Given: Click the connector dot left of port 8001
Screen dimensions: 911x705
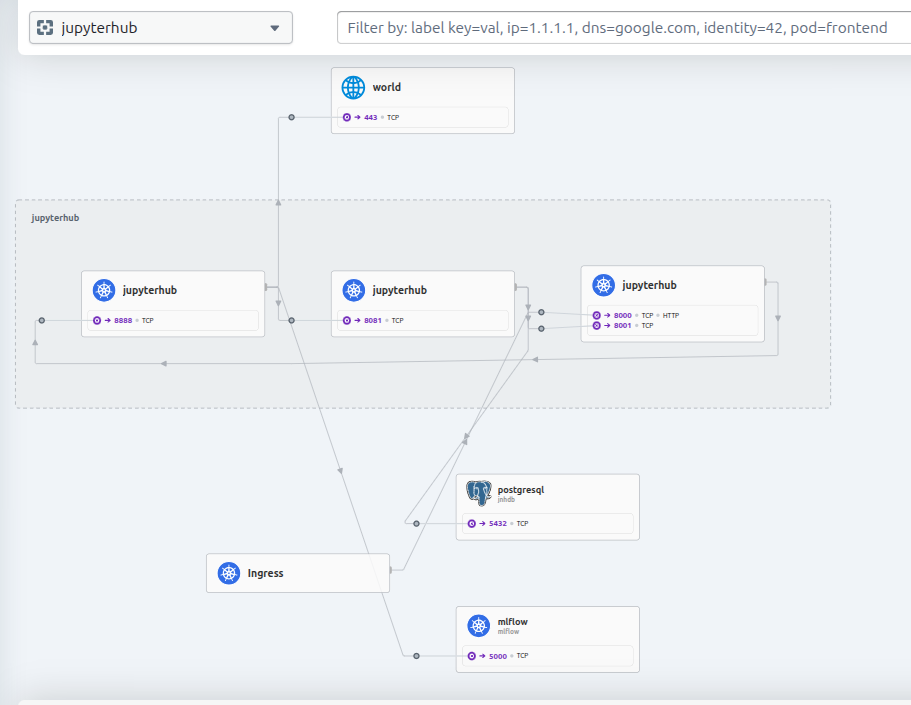Looking at the screenshot, I should [x=541, y=329].
